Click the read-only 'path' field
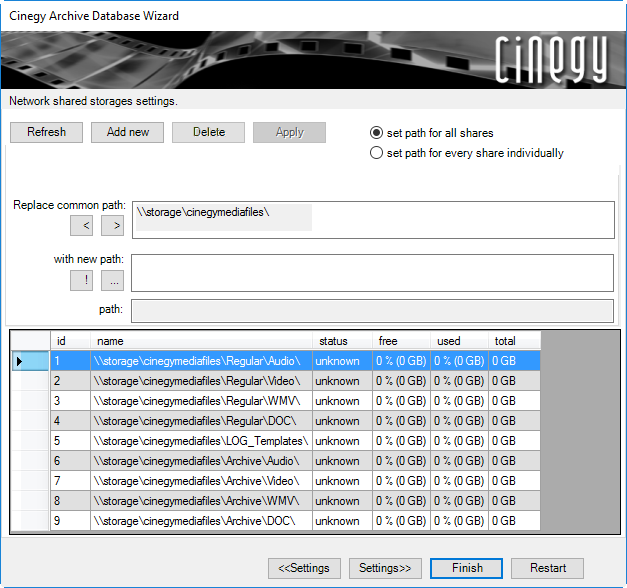This screenshot has height=588, width=627. point(372,311)
